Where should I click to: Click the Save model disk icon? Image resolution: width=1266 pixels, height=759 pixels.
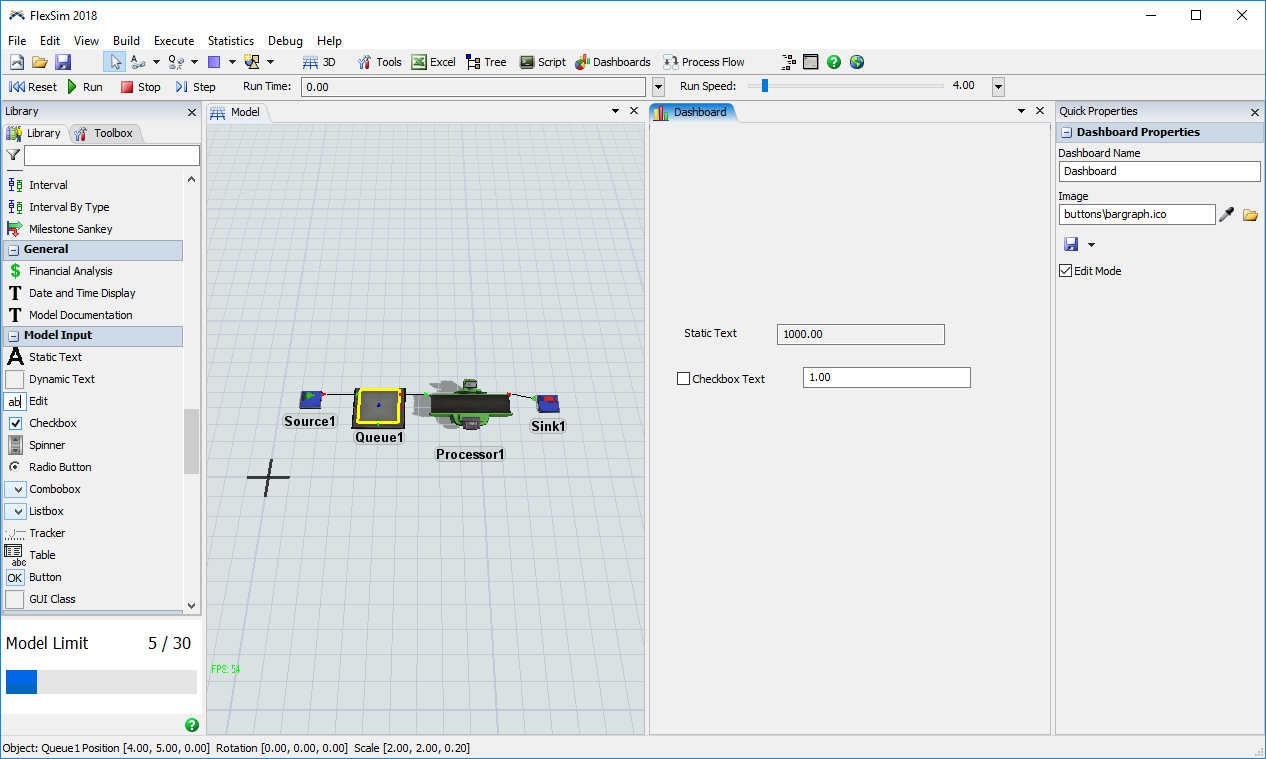click(63, 62)
